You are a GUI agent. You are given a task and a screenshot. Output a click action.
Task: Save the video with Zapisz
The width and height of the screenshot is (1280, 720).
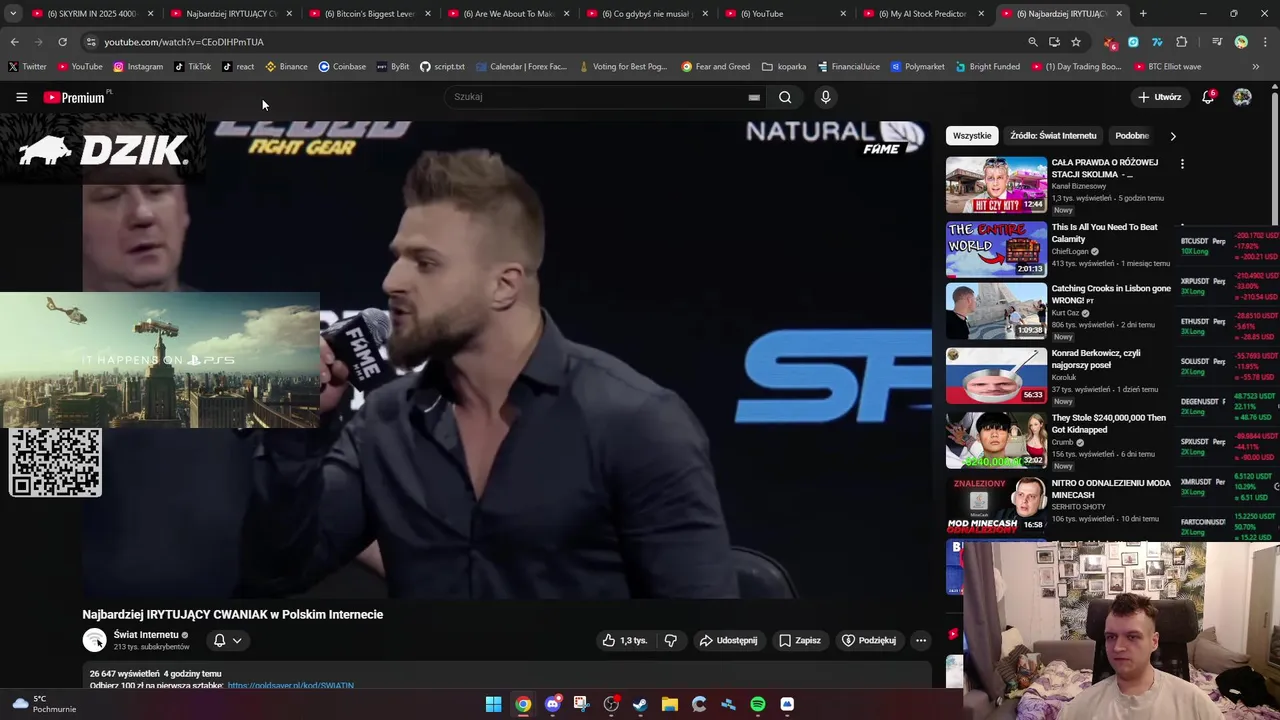pos(800,640)
